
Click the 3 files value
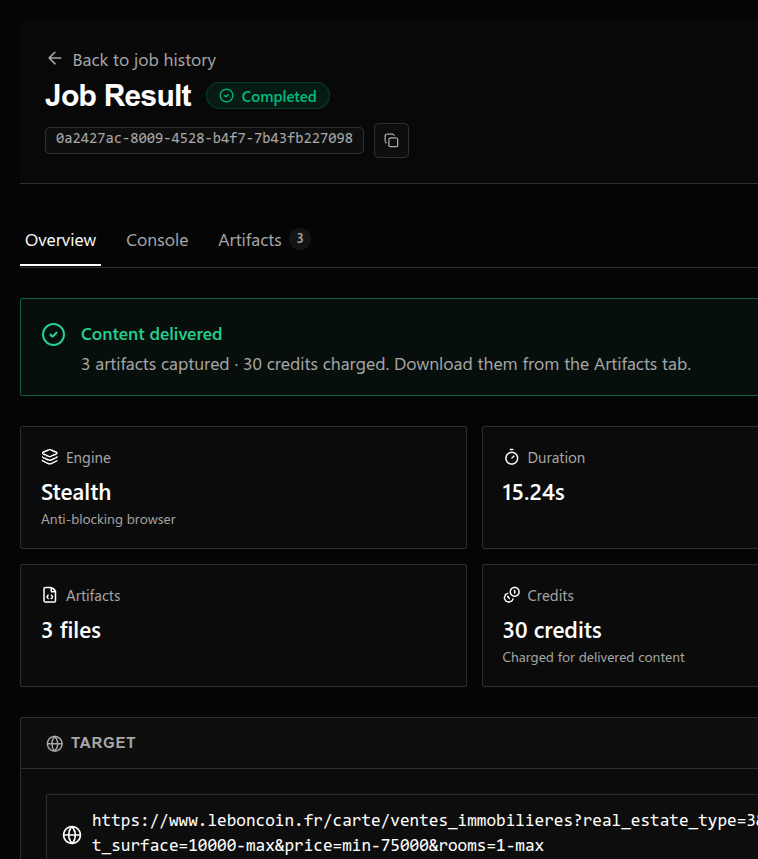click(71, 630)
